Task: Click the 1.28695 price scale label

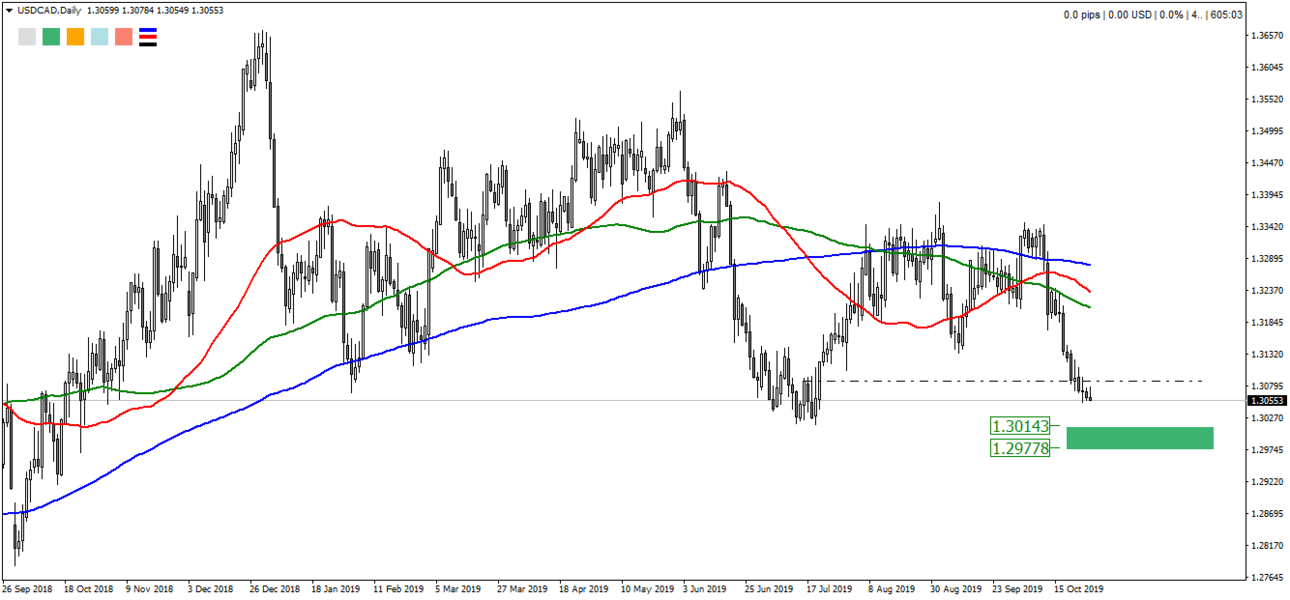Action: [1267, 513]
